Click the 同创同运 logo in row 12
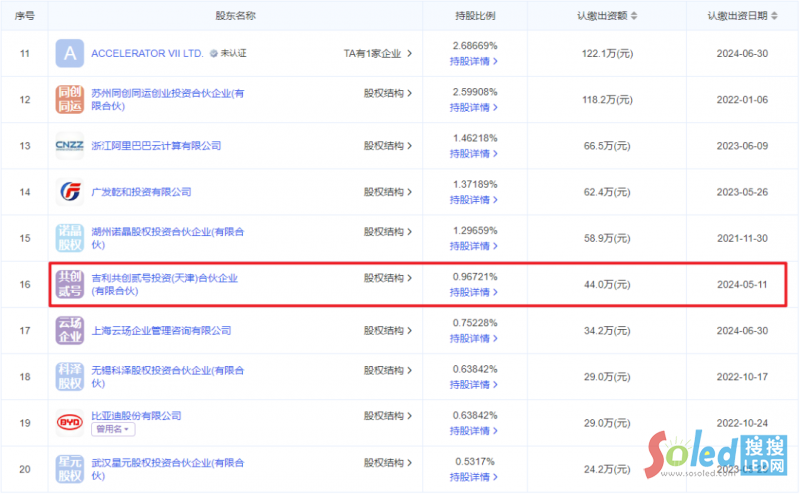Screen dimensions: 800x494 pyautogui.click(x=70, y=100)
